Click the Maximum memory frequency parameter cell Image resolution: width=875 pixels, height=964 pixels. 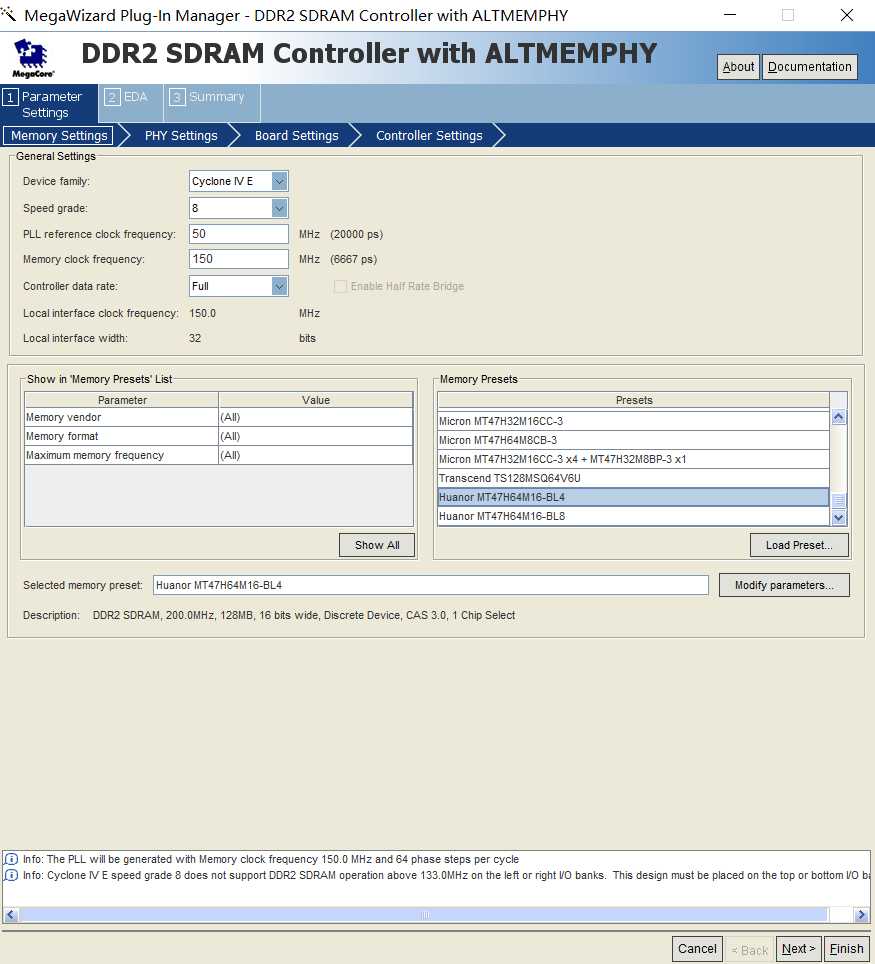point(122,456)
